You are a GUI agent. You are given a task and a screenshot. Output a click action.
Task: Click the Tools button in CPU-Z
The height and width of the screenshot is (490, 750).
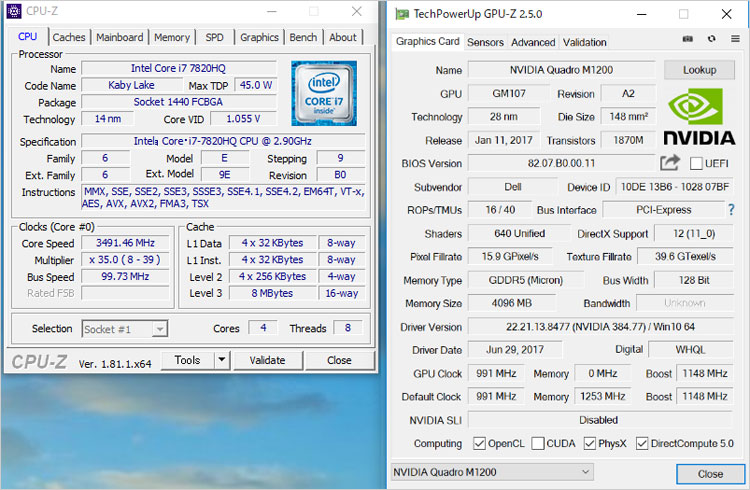[188, 360]
